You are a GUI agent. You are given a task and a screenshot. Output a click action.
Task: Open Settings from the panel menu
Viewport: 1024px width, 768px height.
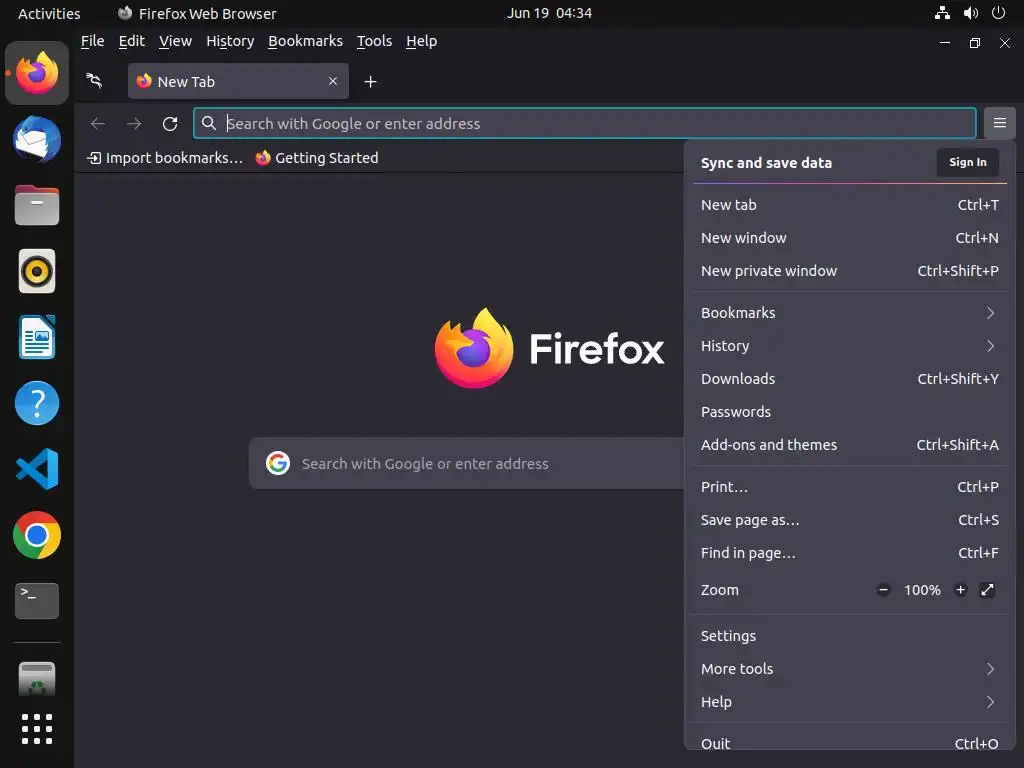(x=849, y=636)
